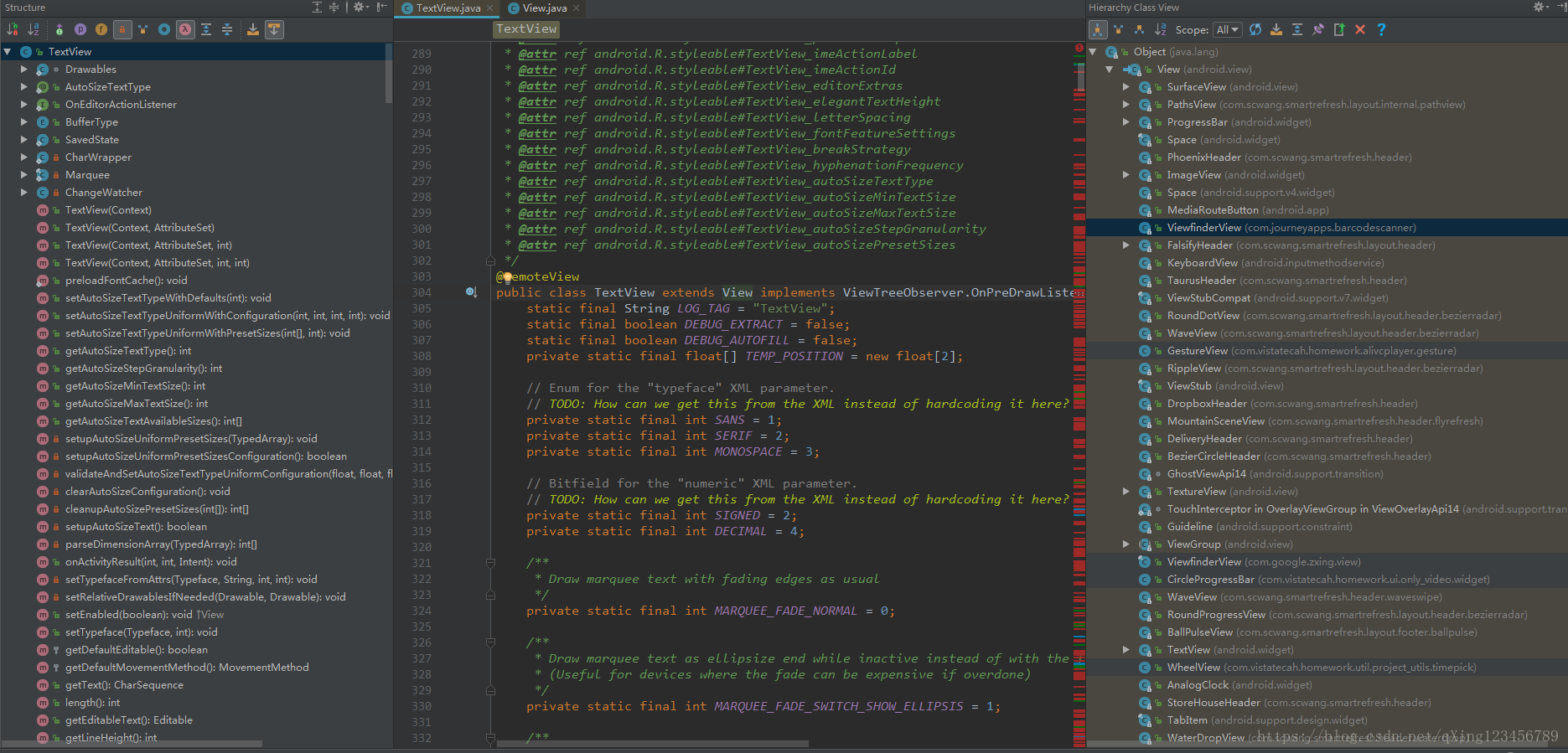
Task: Expand AutoSizeTextType node in Structure
Action: [x=23, y=87]
